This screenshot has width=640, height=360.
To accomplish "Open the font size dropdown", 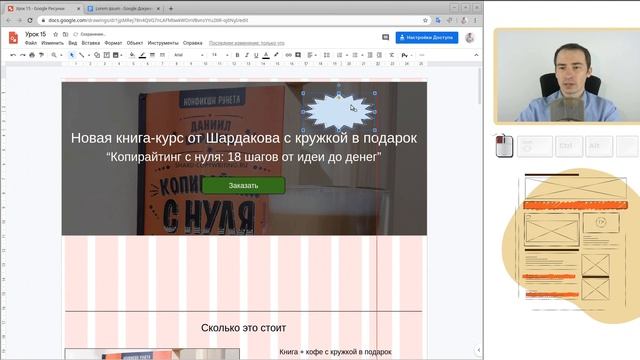I will coord(220,55).
